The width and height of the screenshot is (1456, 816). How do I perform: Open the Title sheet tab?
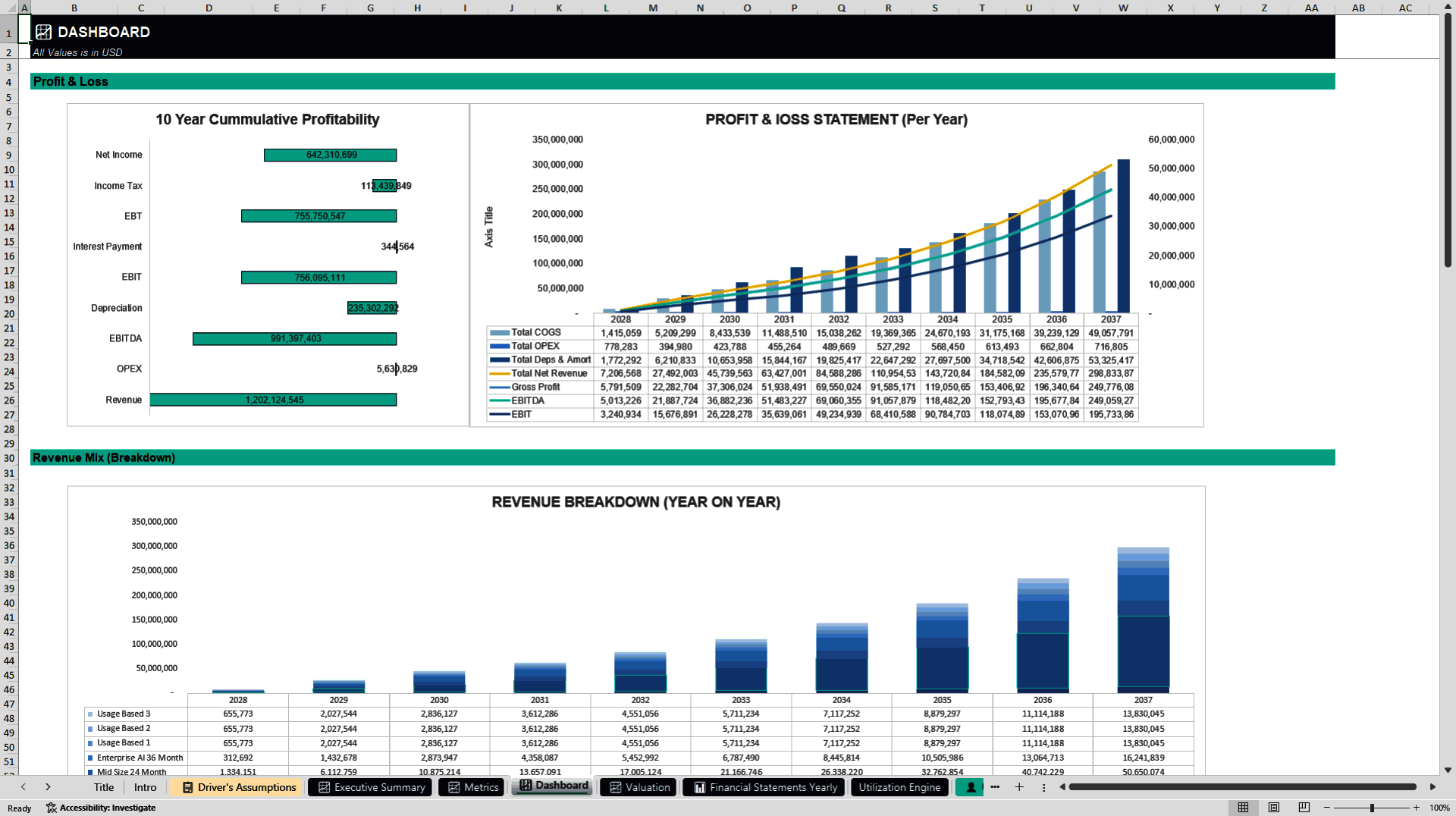(x=104, y=787)
